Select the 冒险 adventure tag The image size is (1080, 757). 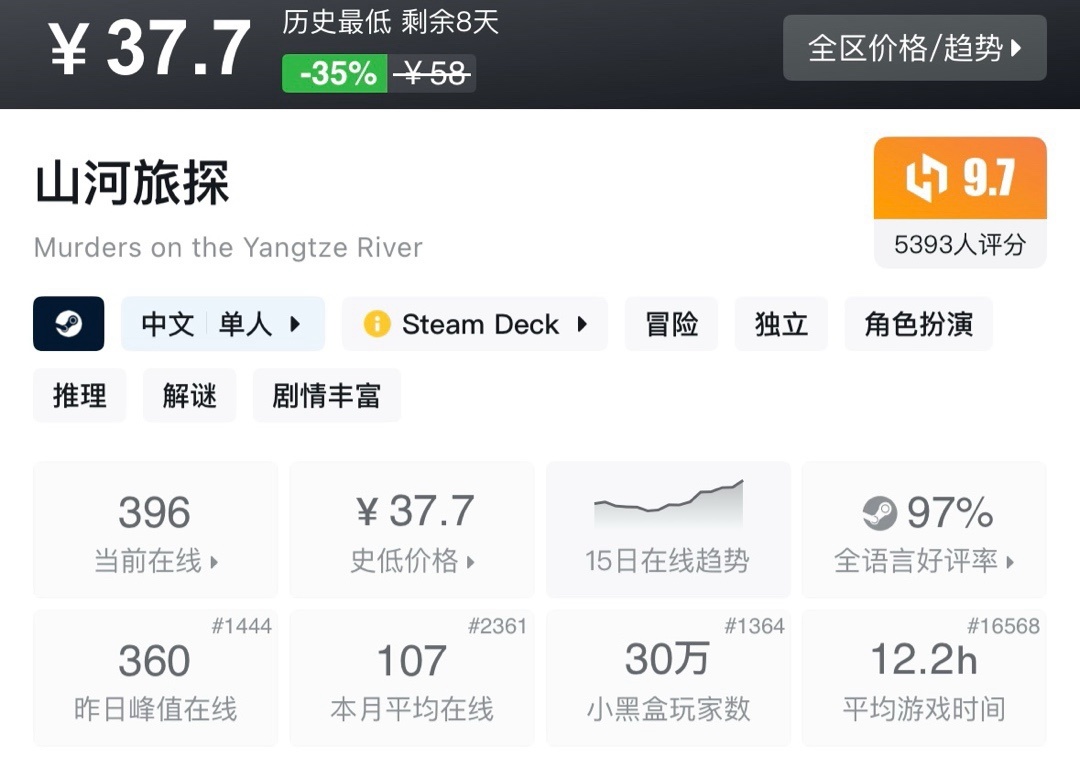tap(672, 324)
